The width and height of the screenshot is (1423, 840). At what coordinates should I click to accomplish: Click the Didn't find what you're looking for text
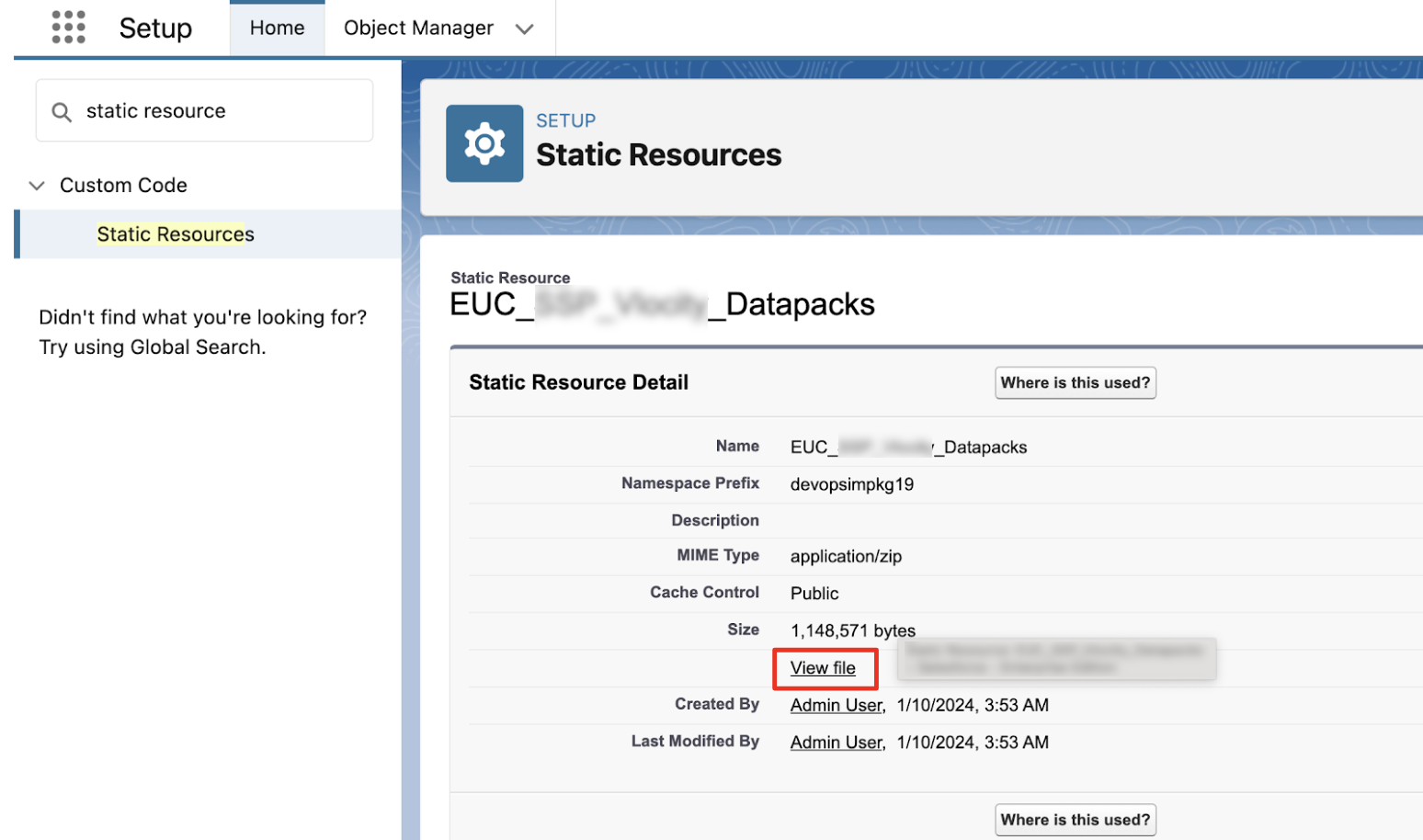point(202,317)
